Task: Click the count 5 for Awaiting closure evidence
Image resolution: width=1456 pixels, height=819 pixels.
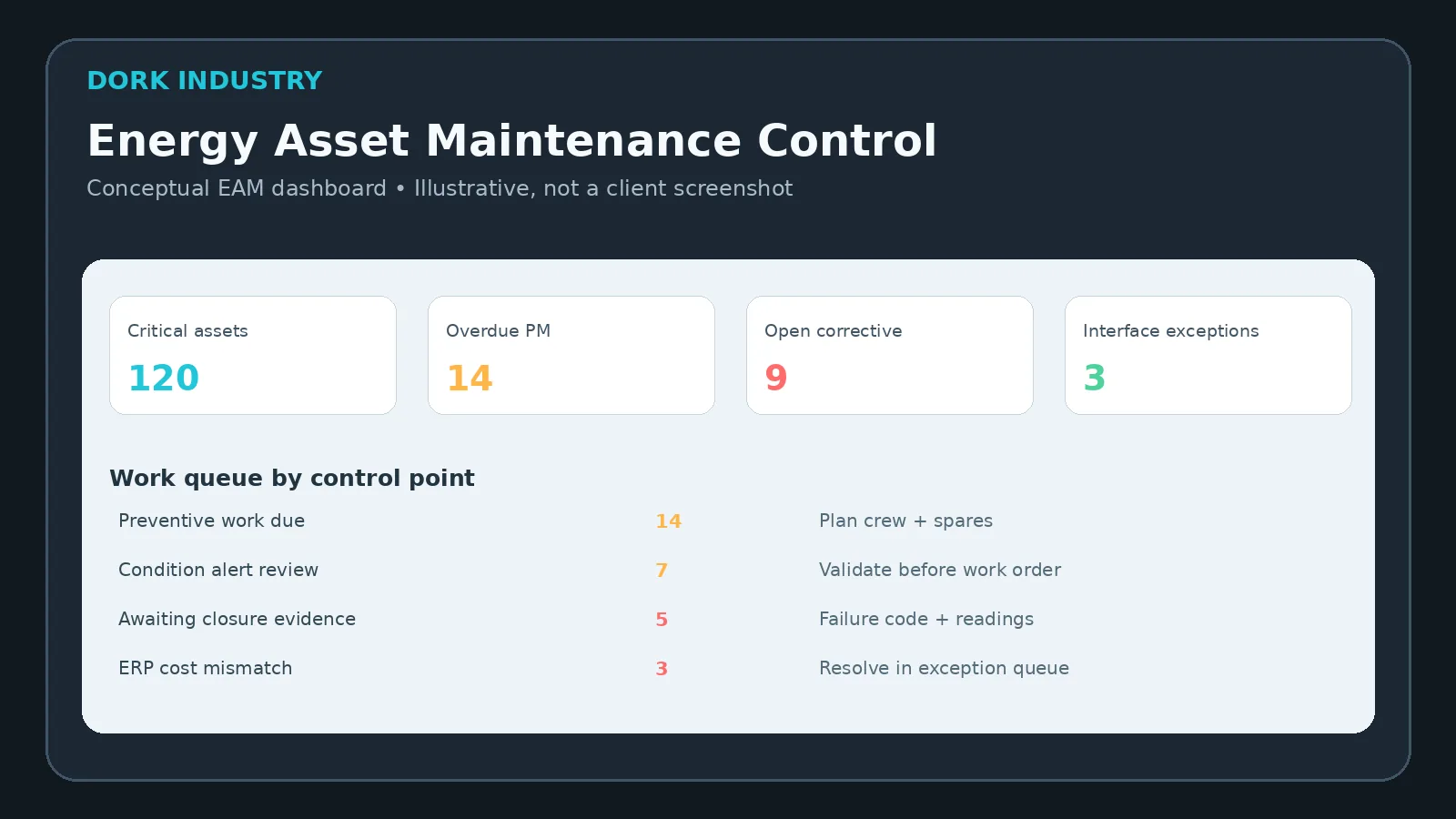Action: pyautogui.click(x=662, y=619)
